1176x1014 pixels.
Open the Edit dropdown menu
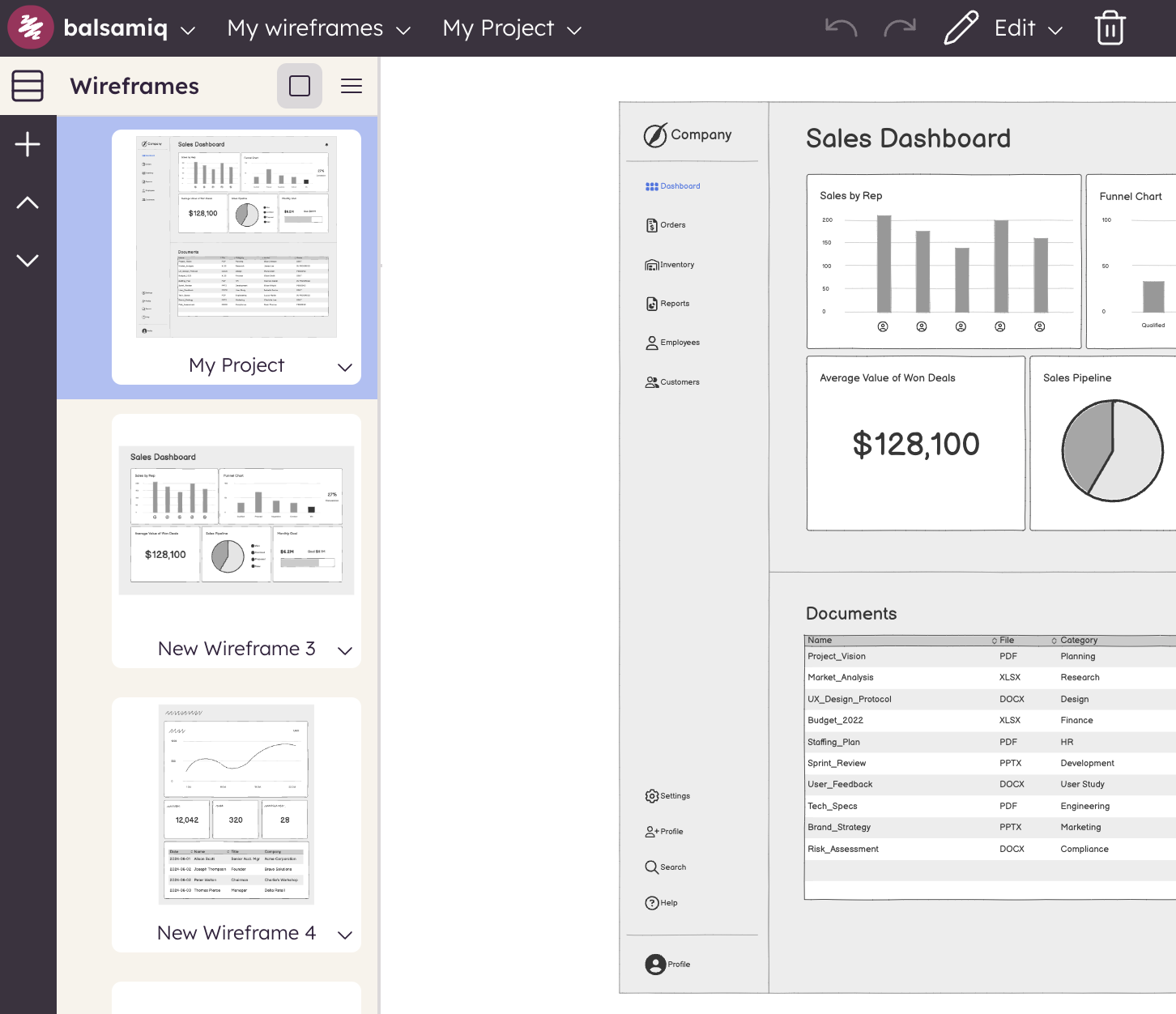coord(1029,28)
